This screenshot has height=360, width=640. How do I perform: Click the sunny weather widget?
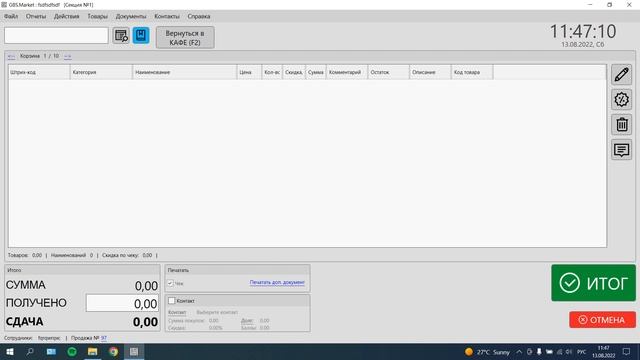tap(487, 352)
